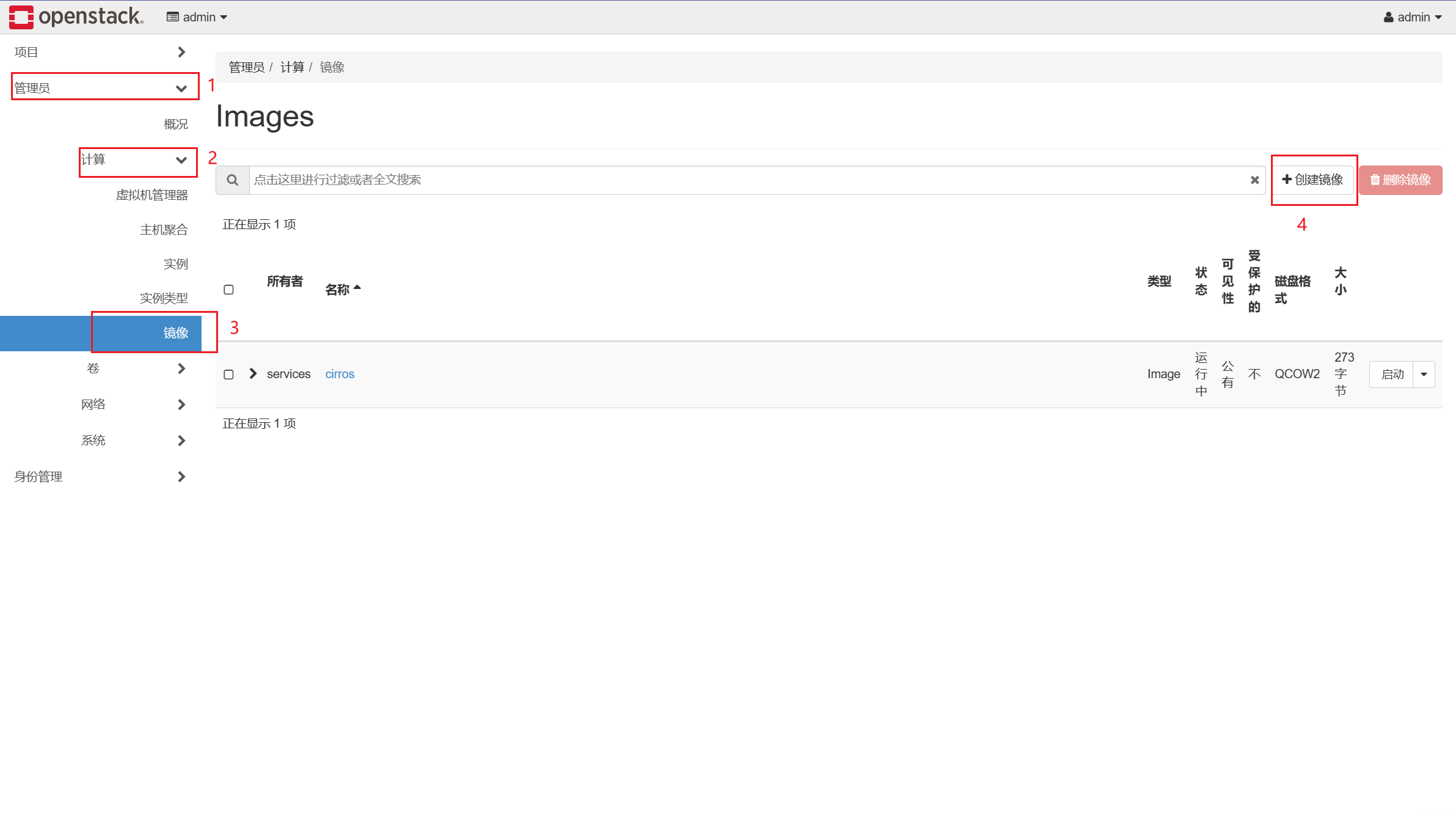Check the cirros image row checkbox

pyautogui.click(x=229, y=375)
